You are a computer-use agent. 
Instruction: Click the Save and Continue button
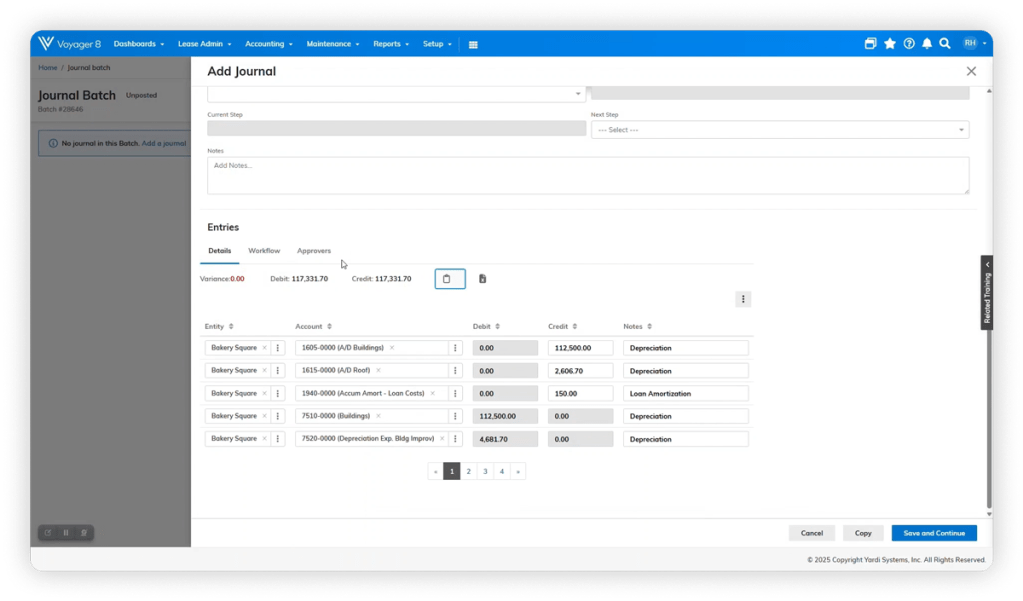[x=933, y=533]
